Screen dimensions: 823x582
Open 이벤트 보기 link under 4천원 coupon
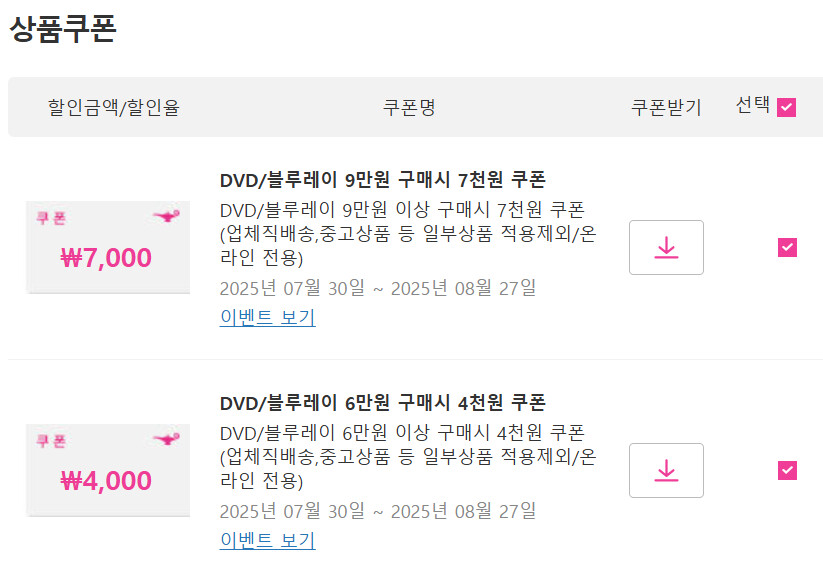267,541
